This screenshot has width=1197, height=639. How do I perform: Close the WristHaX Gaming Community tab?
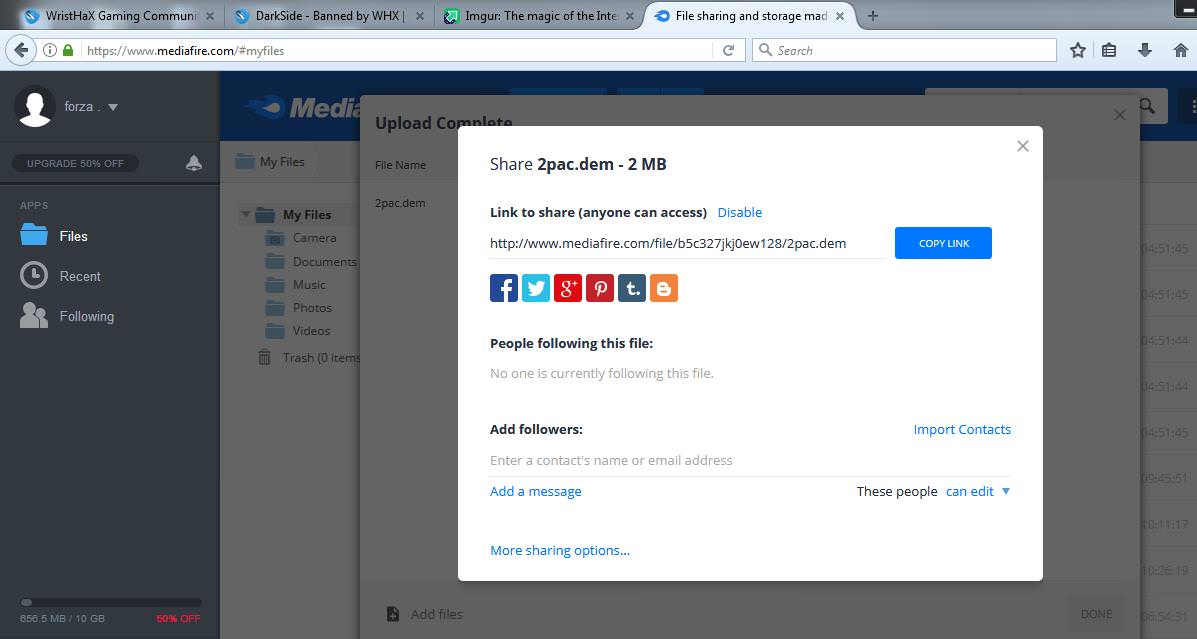(210, 16)
